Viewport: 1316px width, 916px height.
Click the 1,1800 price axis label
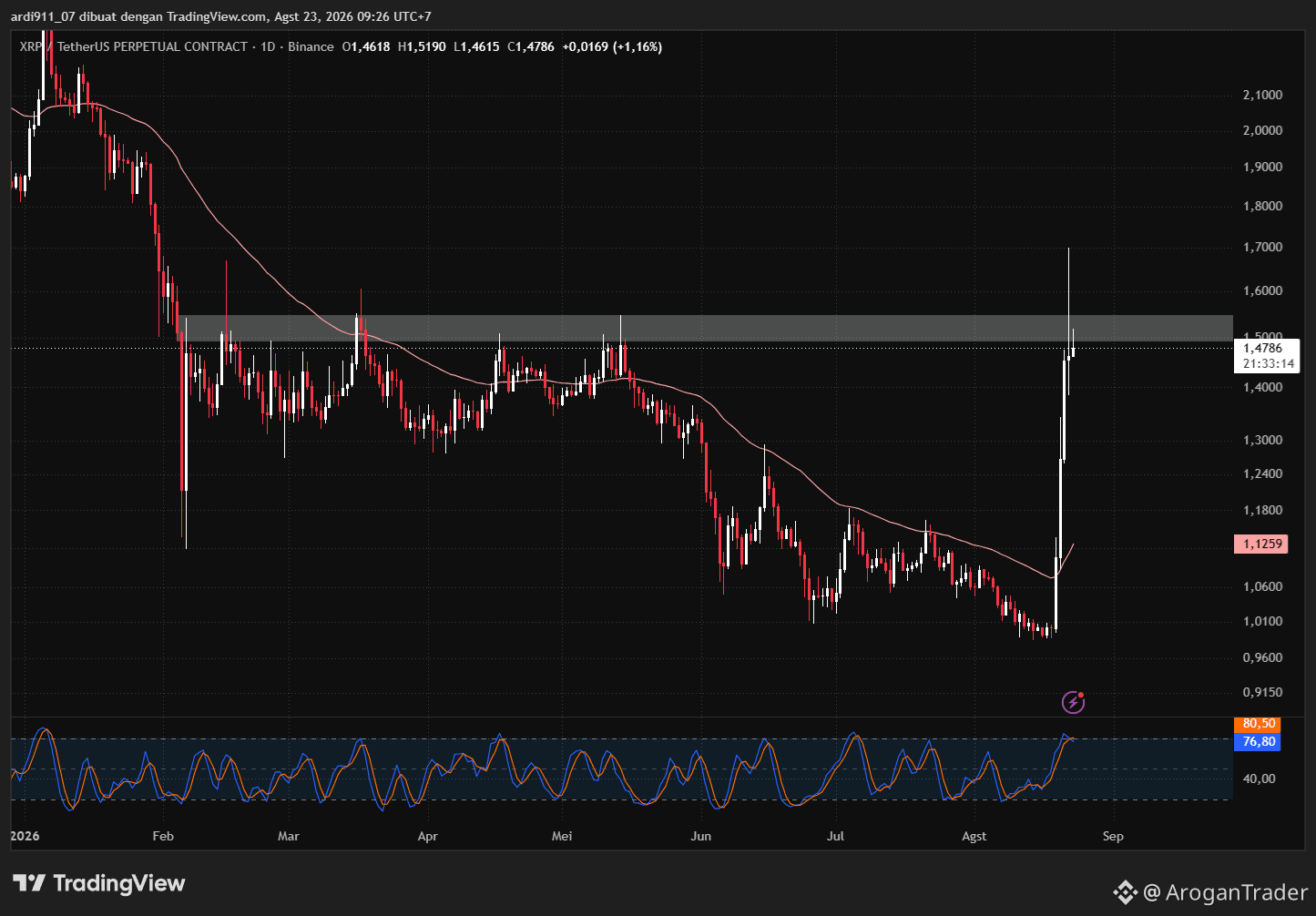pos(1262,510)
